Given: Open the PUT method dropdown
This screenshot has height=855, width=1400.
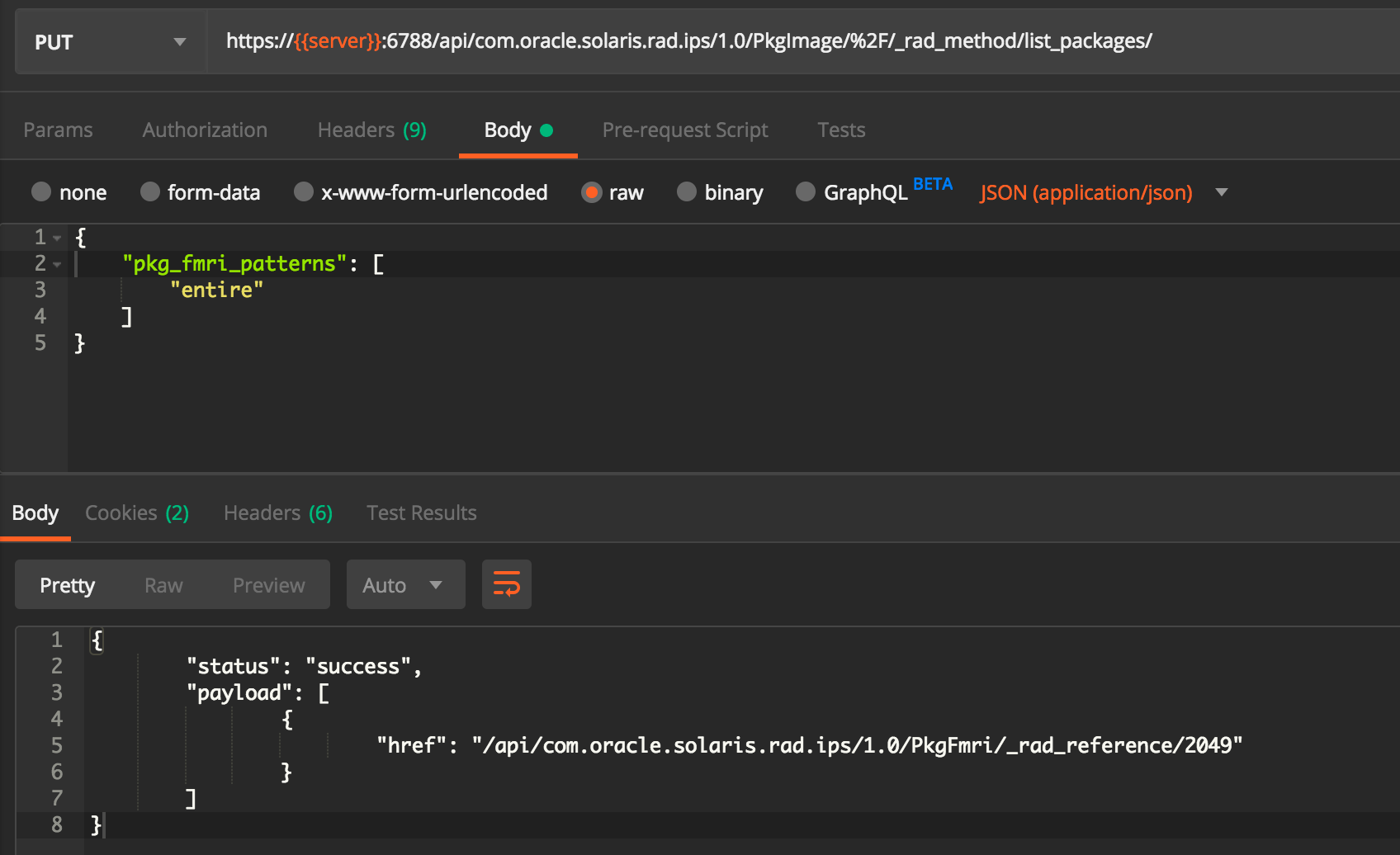Looking at the screenshot, I should pyautogui.click(x=111, y=42).
